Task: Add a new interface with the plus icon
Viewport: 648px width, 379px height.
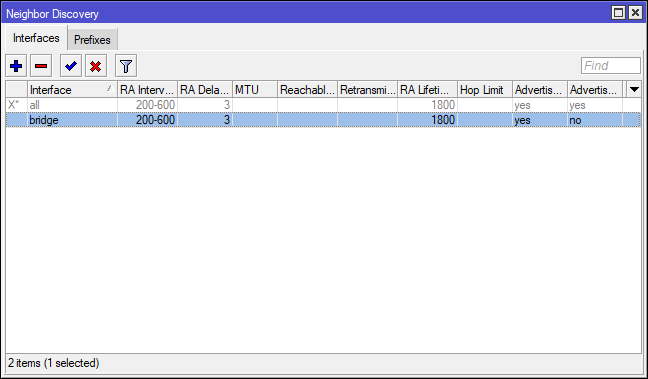Action: pos(16,66)
